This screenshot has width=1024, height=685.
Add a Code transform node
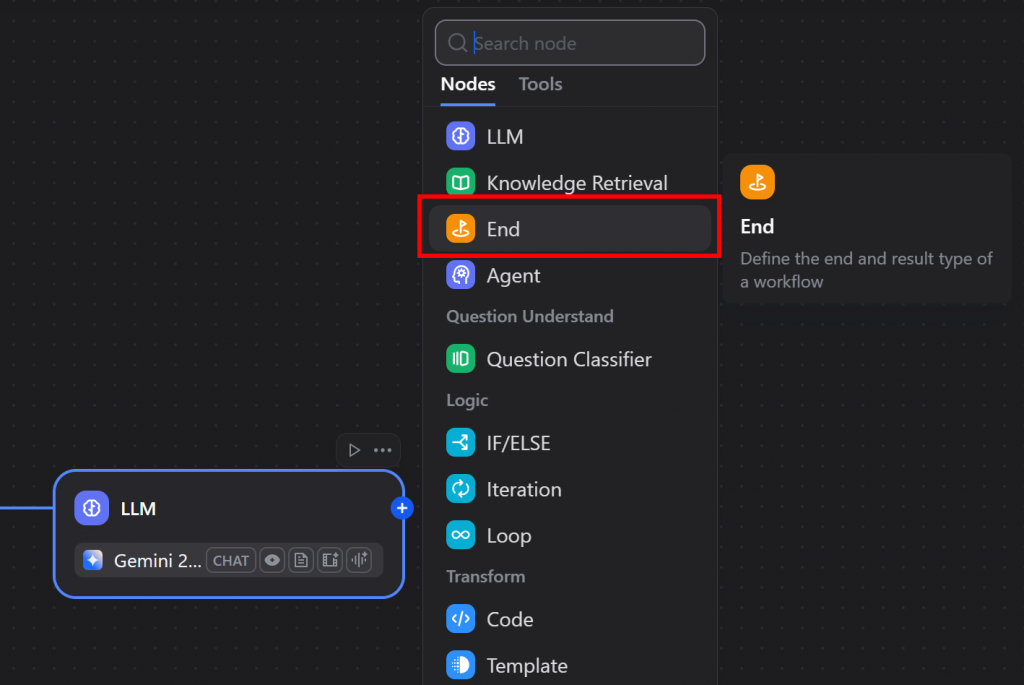click(x=460, y=618)
